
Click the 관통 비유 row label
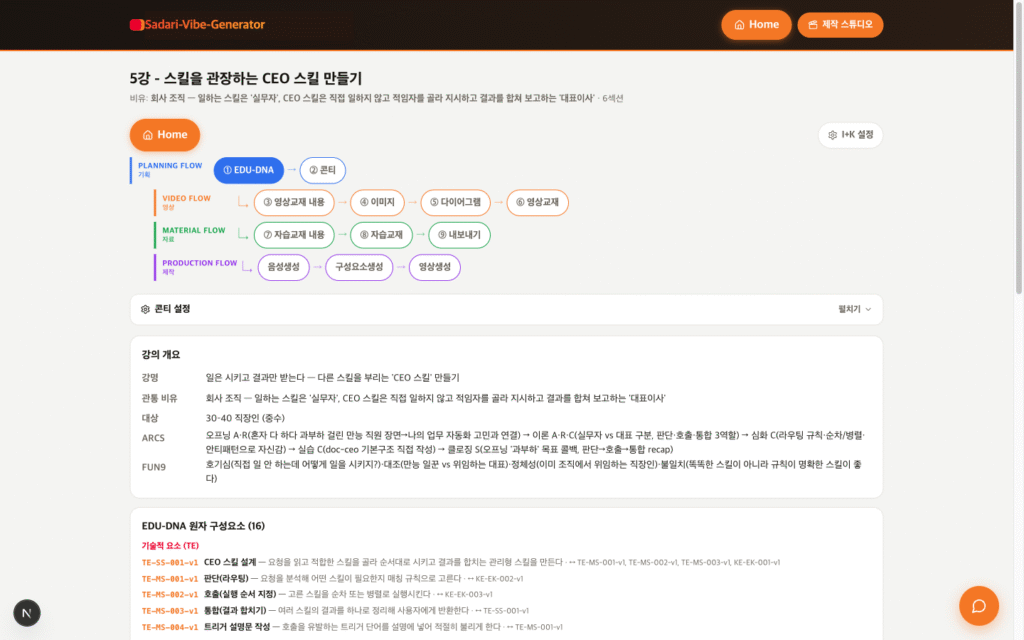(x=159, y=398)
